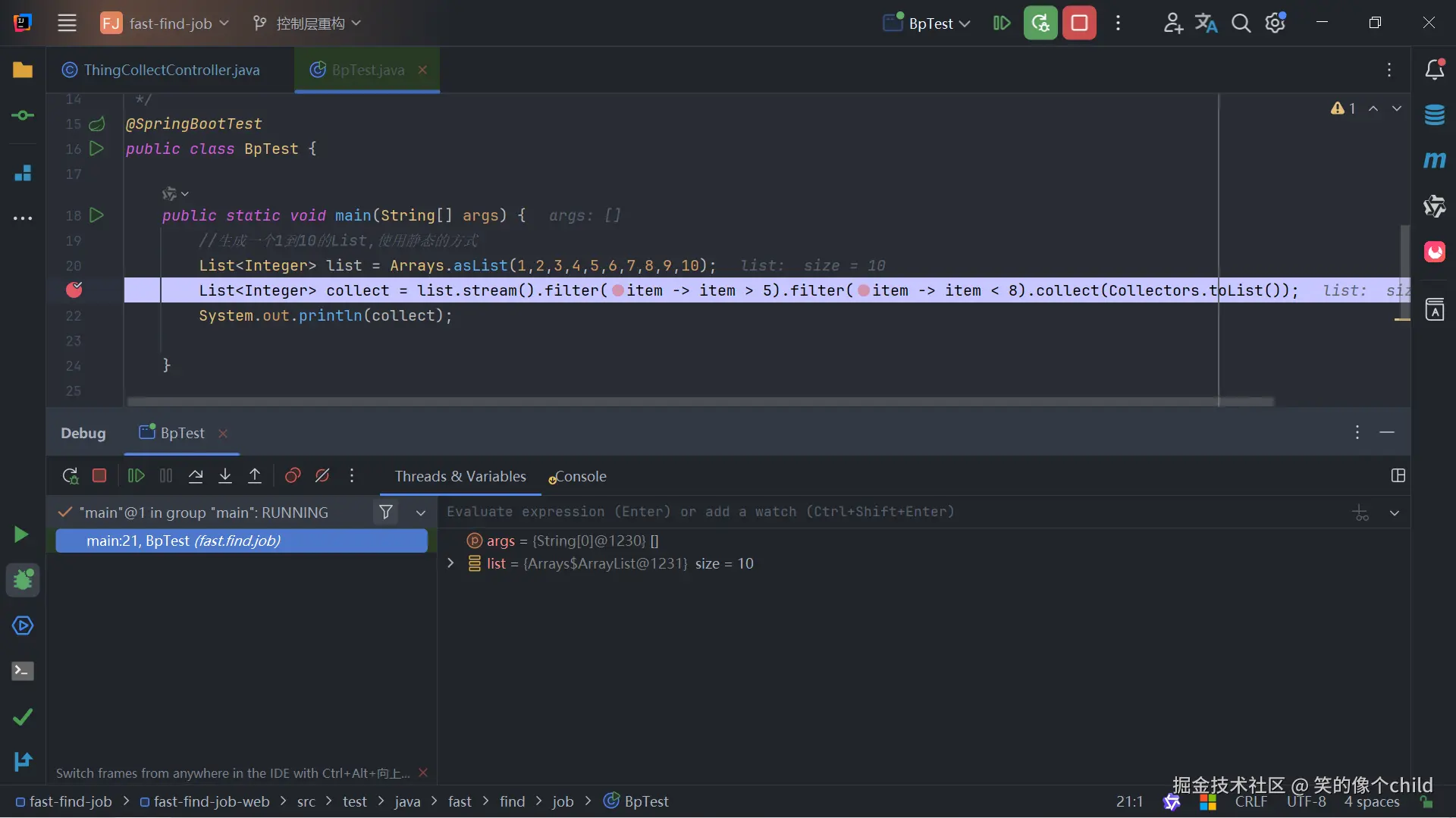The height and width of the screenshot is (818, 1456).
Task: Stop BpTest from top toolbar
Action: [1079, 23]
